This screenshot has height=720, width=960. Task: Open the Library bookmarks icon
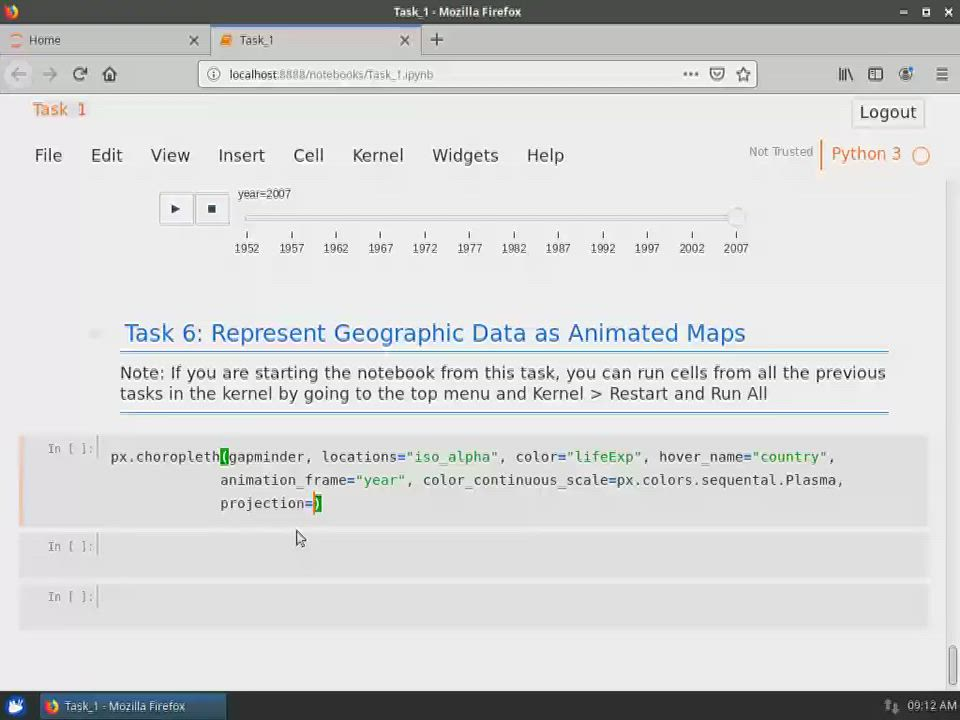pyautogui.click(x=846, y=74)
